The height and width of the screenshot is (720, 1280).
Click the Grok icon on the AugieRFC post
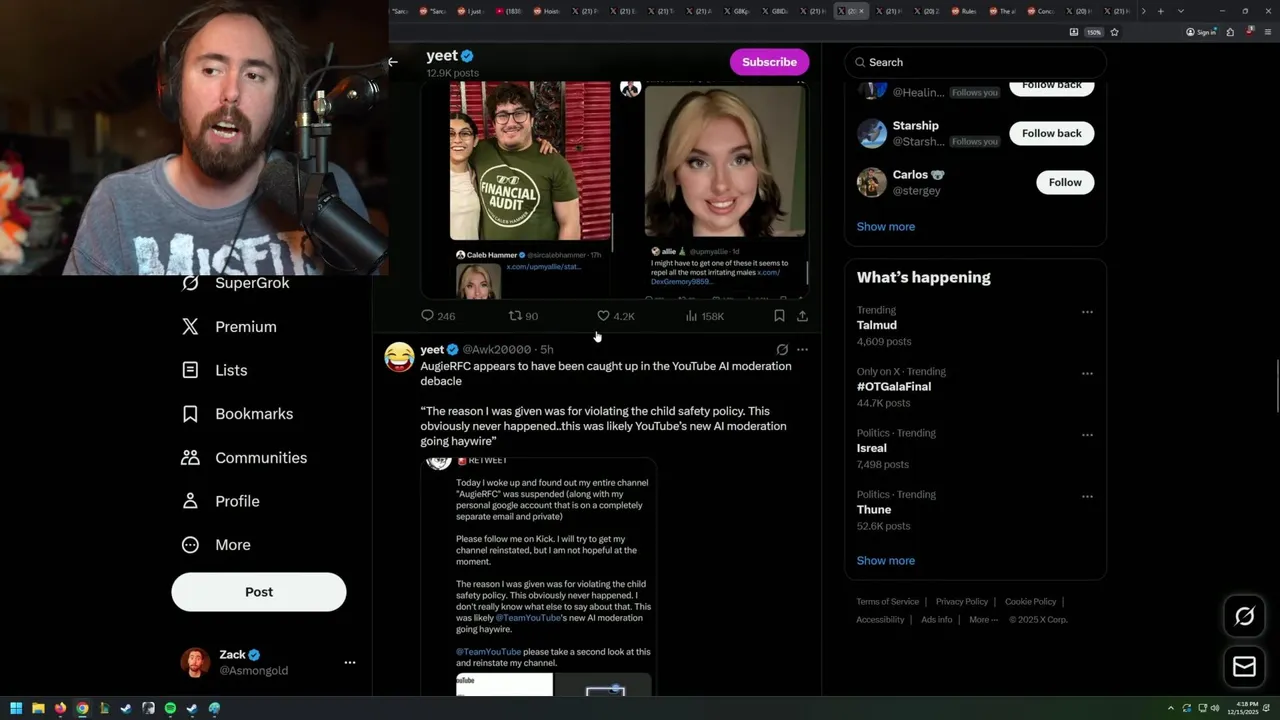(x=782, y=350)
